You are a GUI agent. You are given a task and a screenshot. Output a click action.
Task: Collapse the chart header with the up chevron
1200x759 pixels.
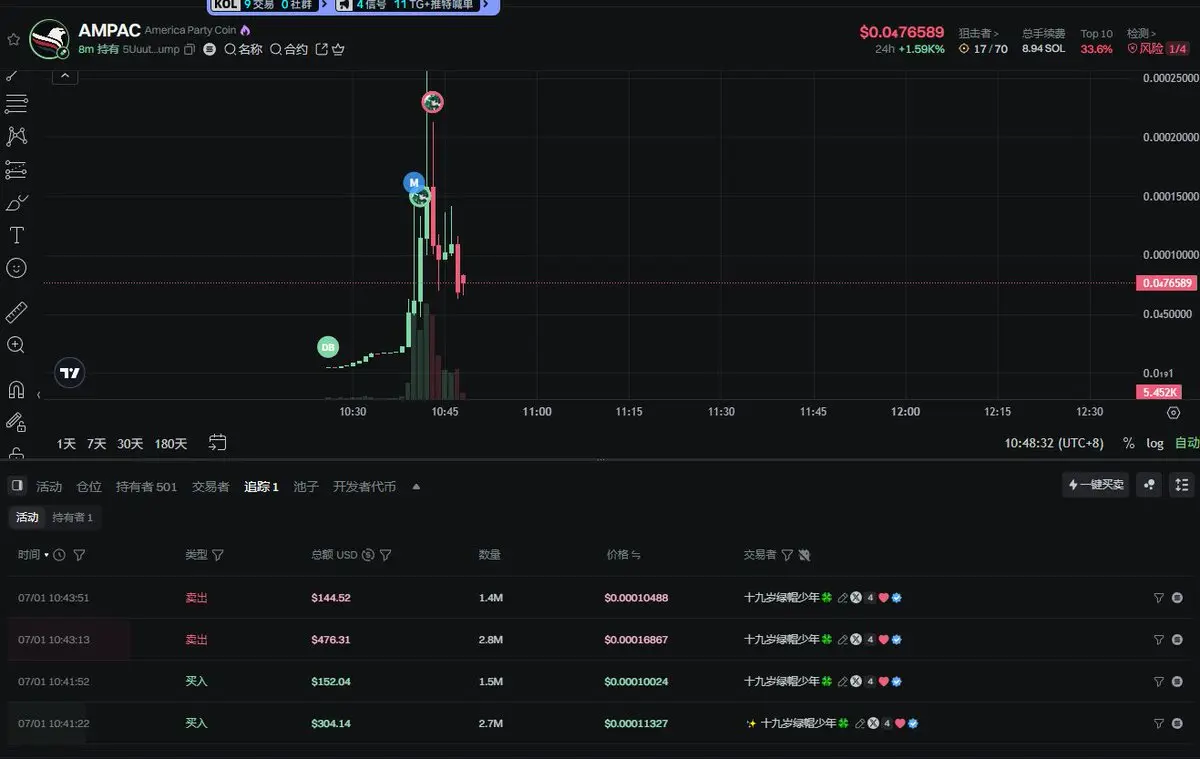[x=65, y=75]
